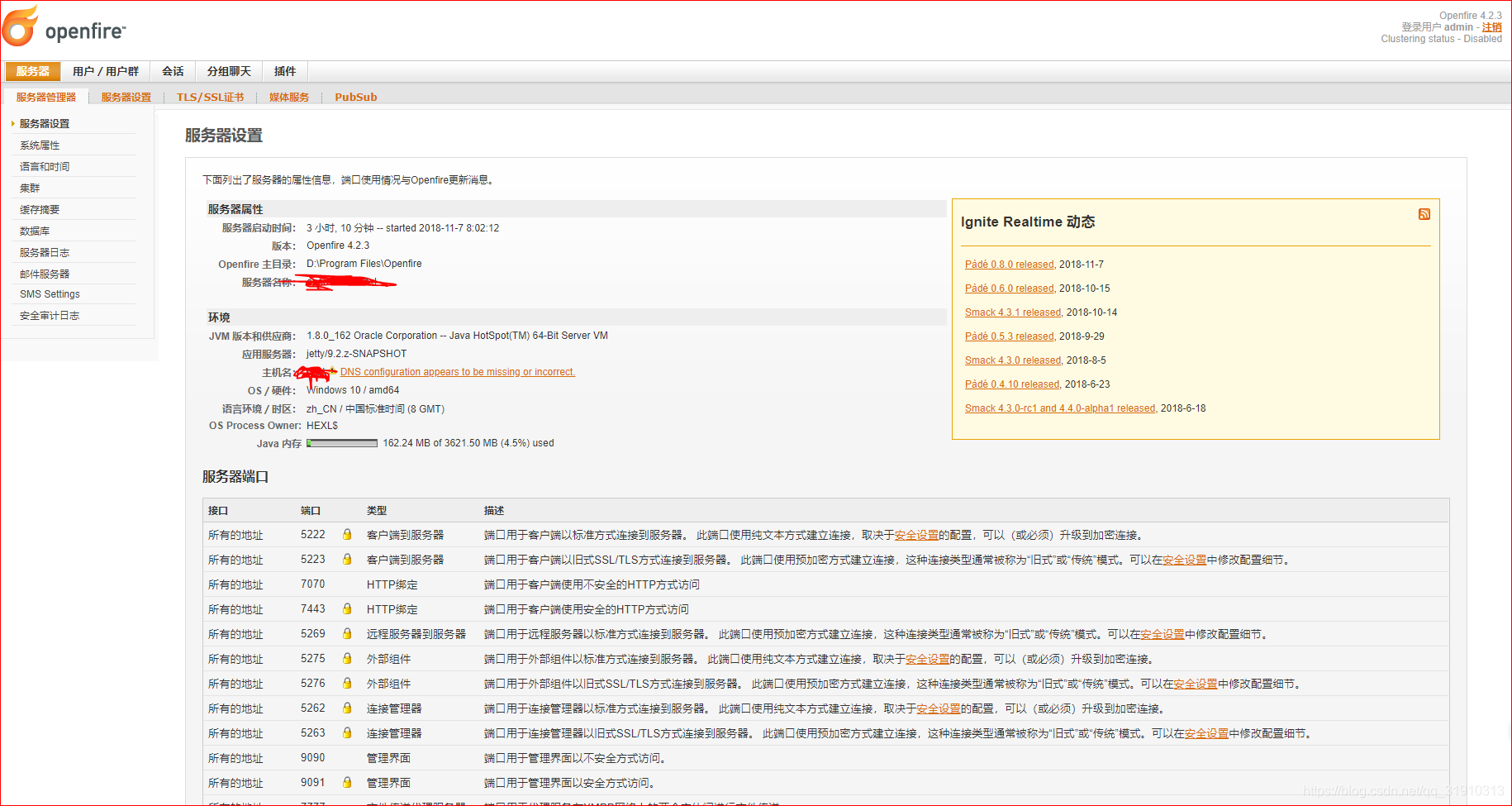Click port number 9090 cell

313,758
